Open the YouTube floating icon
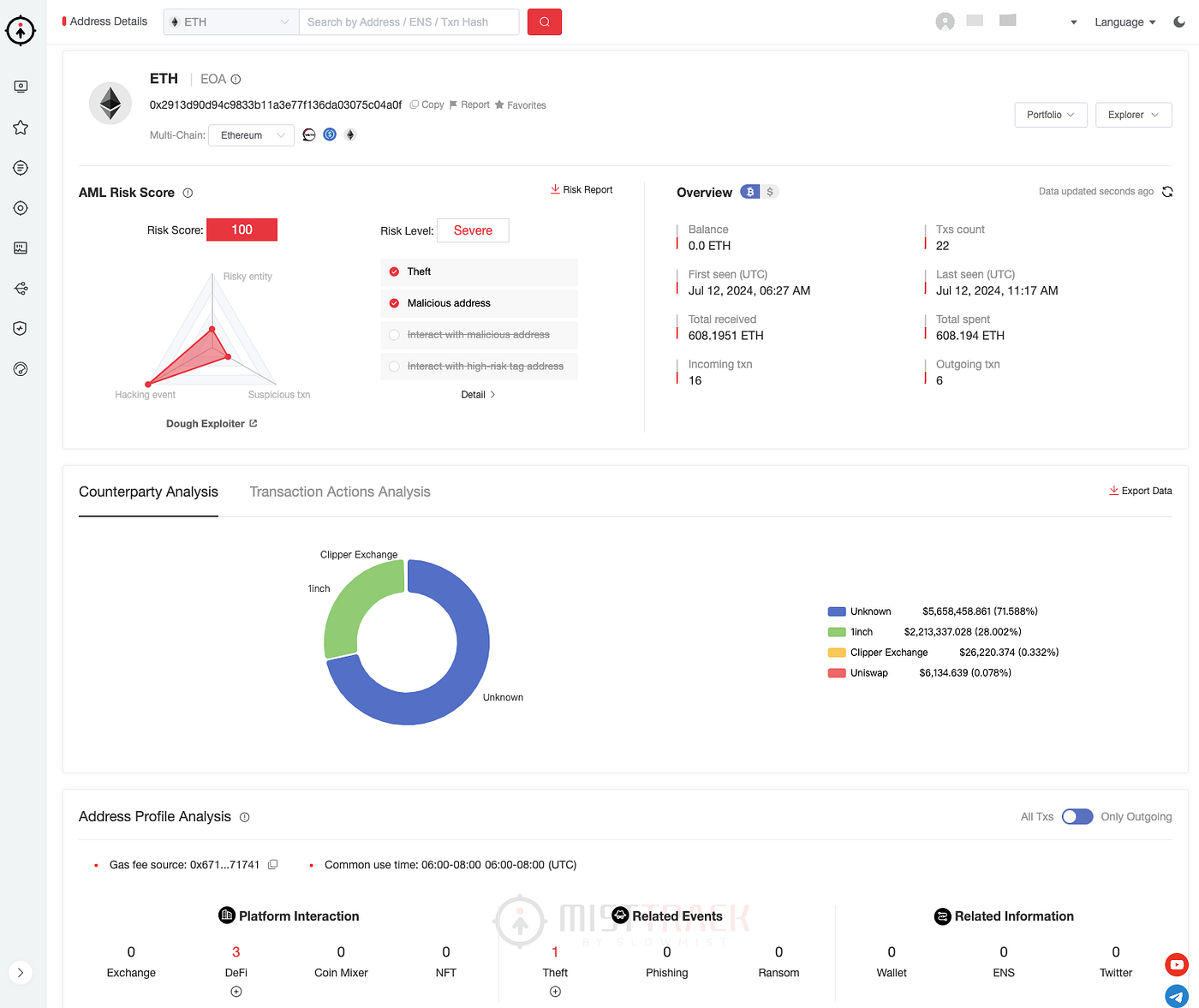The image size is (1199, 1008). pyautogui.click(x=1177, y=964)
